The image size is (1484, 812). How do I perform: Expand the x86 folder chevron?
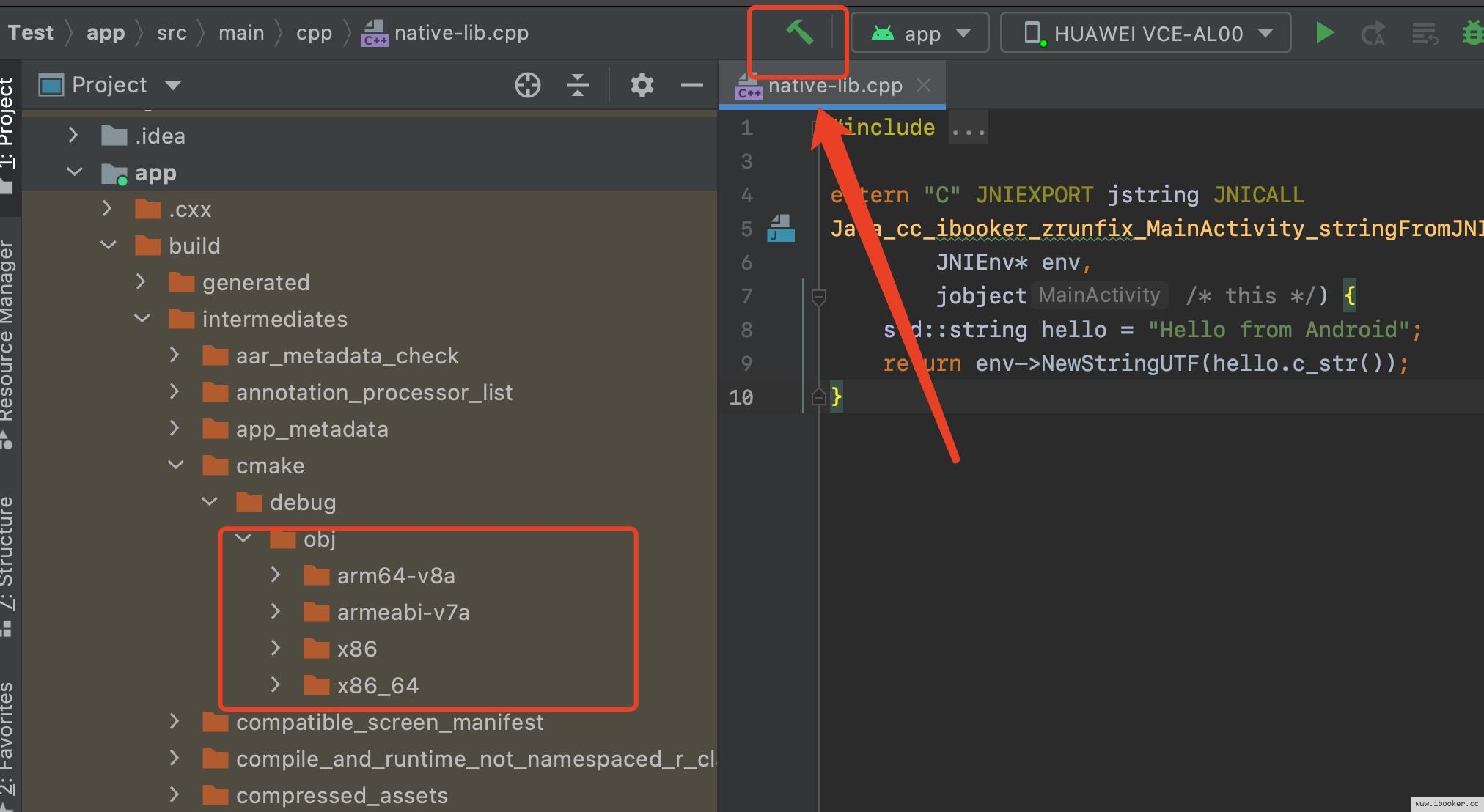276,648
